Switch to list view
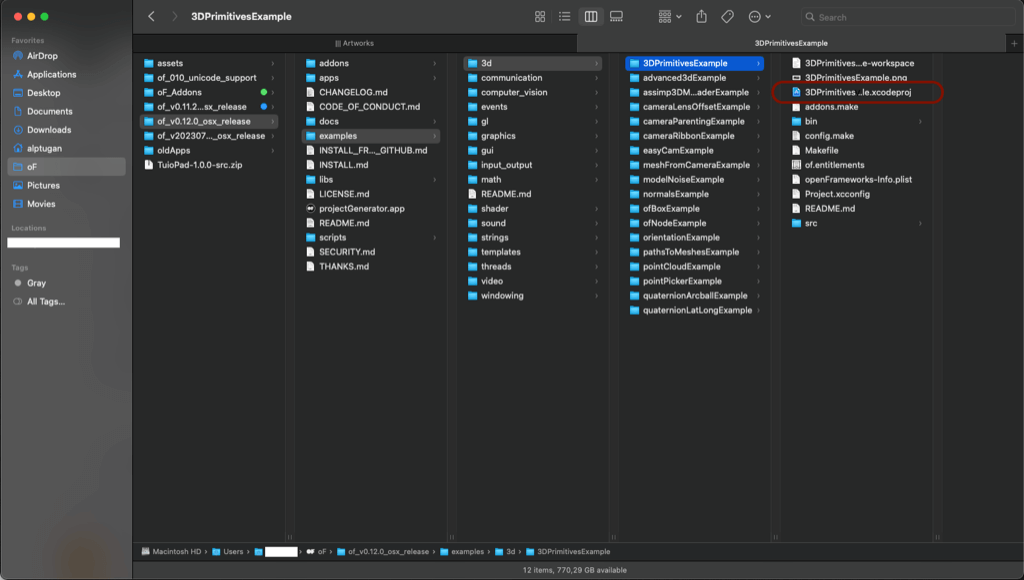This screenshot has width=1024, height=580. (x=565, y=17)
